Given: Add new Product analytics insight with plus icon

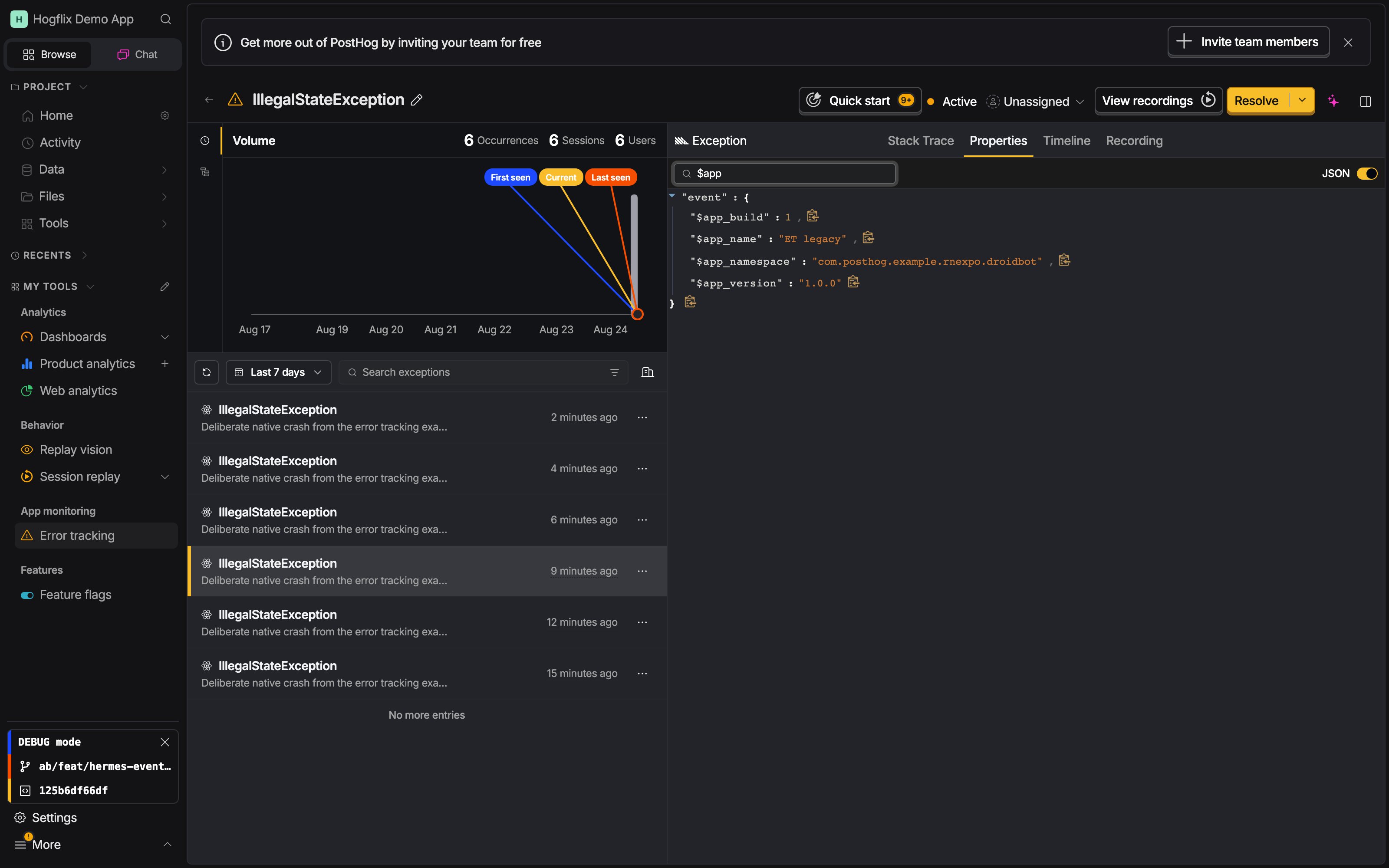Looking at the screenshot, I should [165, 363].
